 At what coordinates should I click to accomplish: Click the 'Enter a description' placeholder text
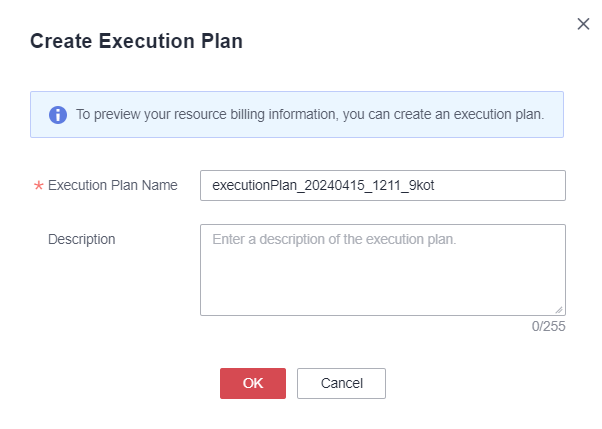click(334, 239)
